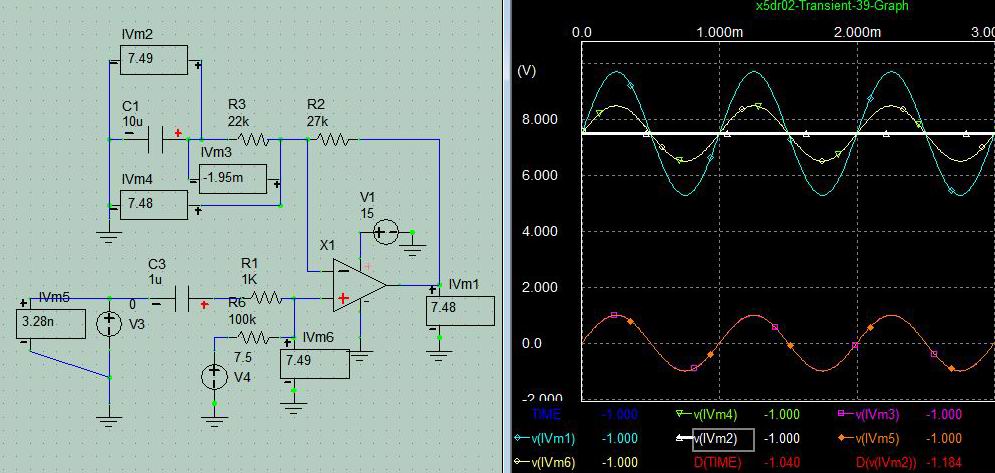Select the V3 voltage source symbol
The height and width of the screenshot is (473, 995).
pyautogui.click(x=109, y=324)
